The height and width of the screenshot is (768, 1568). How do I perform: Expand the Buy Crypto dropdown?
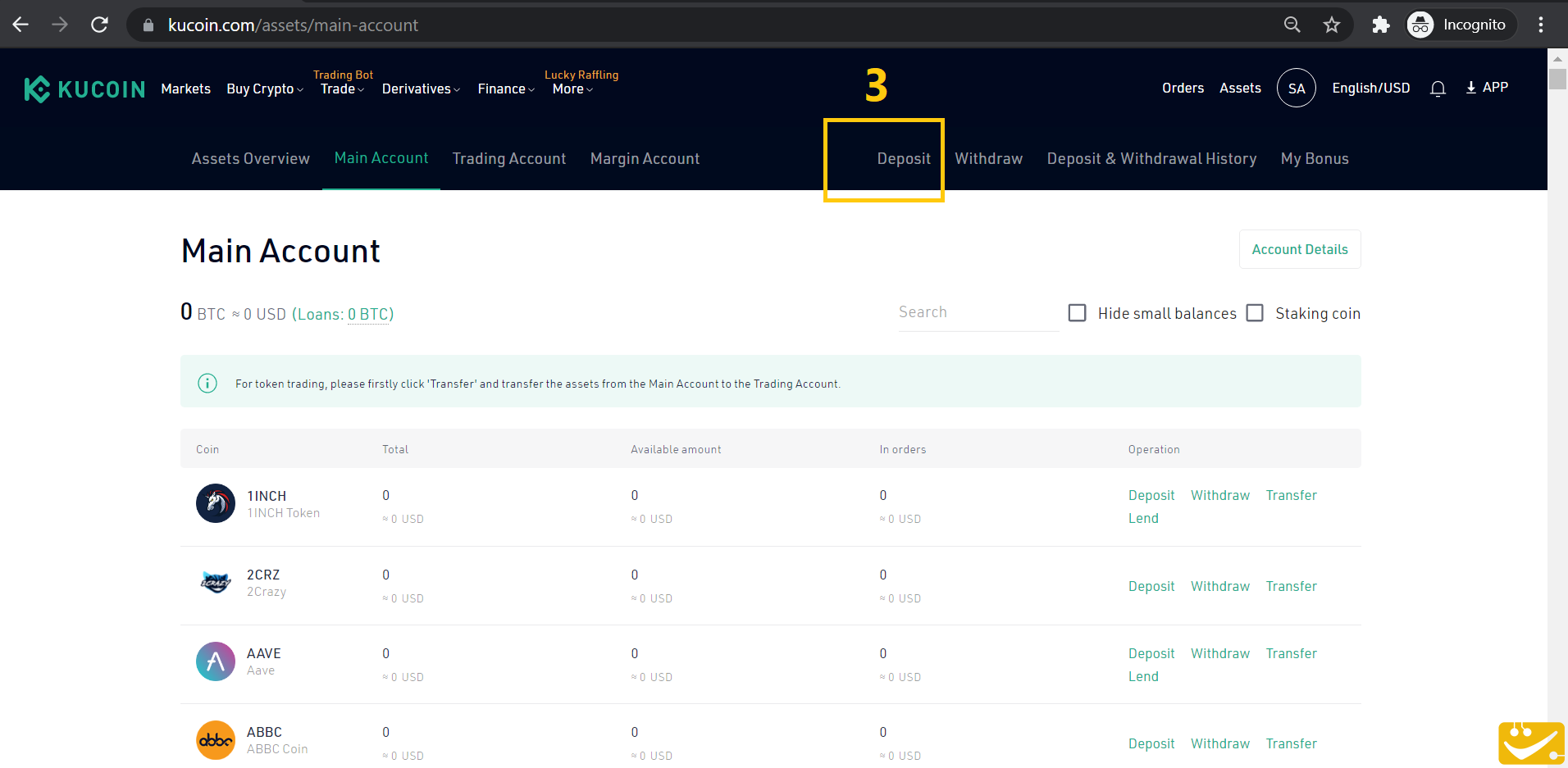click(265, 89)
